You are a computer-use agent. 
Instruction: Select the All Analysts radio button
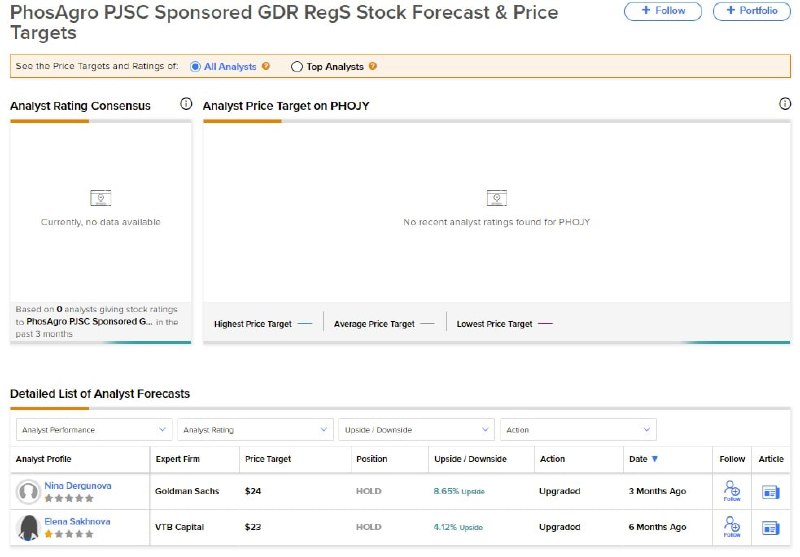point(195,67)
